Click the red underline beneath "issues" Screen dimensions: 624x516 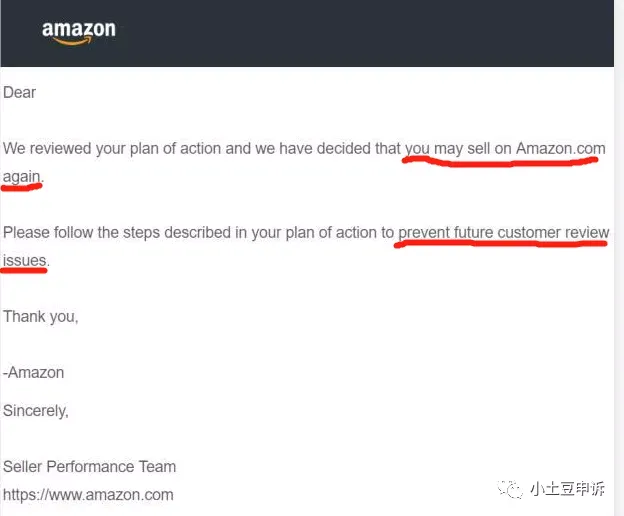(24, 271)
